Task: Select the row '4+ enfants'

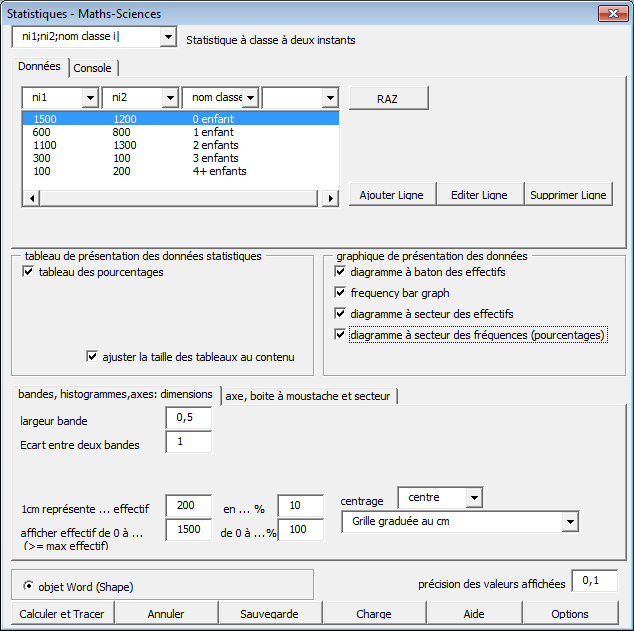Action: click(181, 171)
